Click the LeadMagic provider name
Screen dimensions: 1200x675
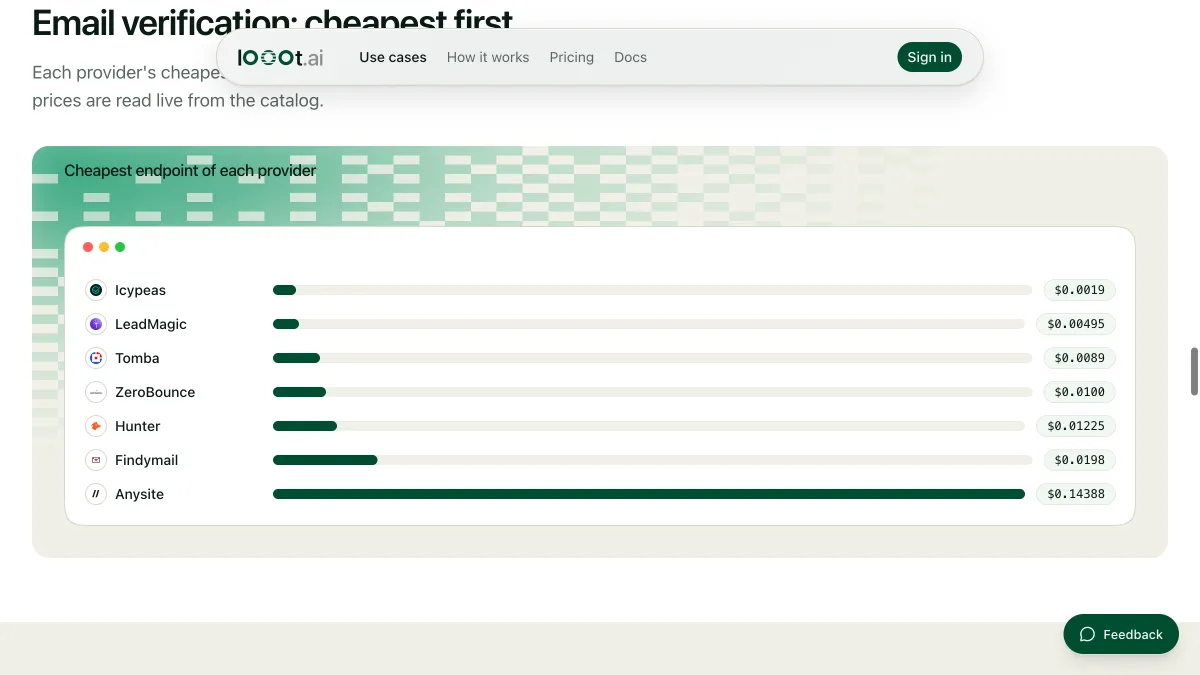pyautogui.click(x=151, y=324)
